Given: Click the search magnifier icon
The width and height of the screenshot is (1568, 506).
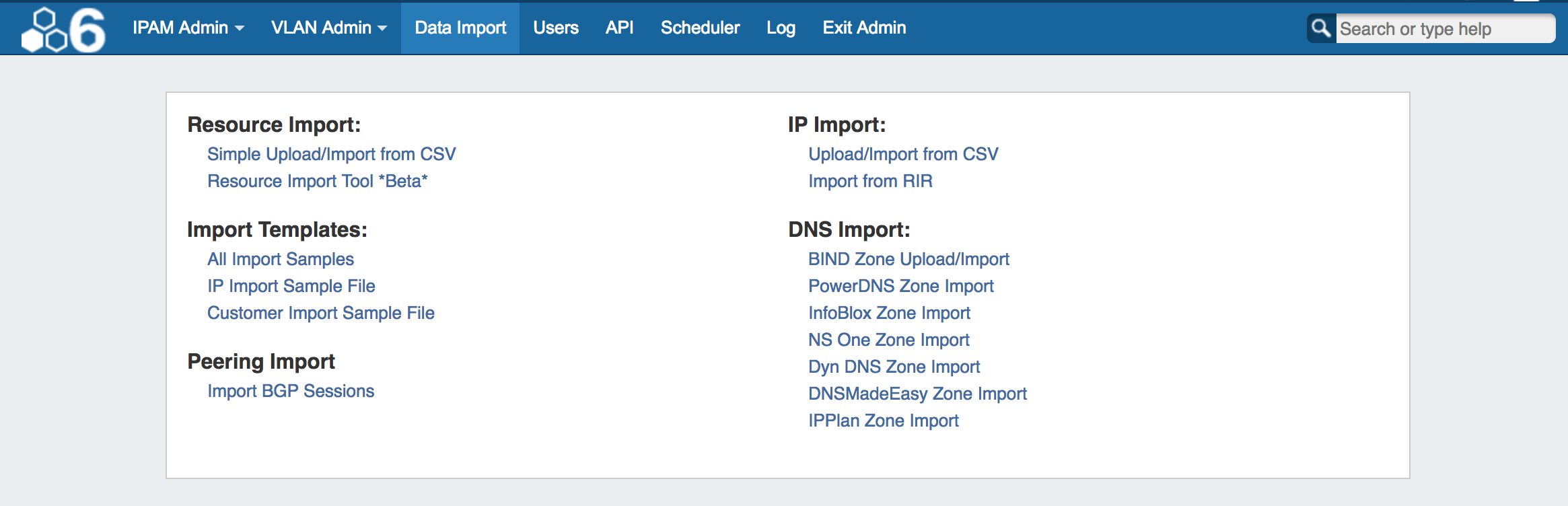Looking at the screenshot, I should 1320,28.
